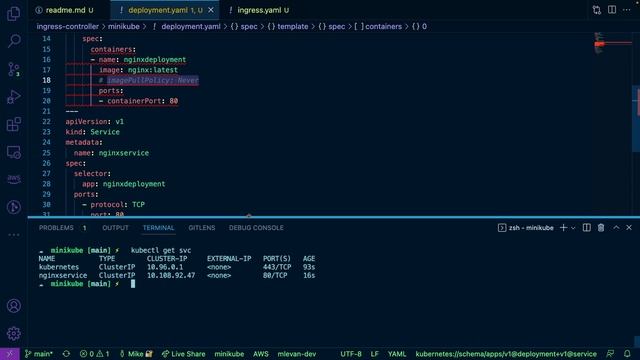Click minikube folder in the breadcrumb

(124, 27)
